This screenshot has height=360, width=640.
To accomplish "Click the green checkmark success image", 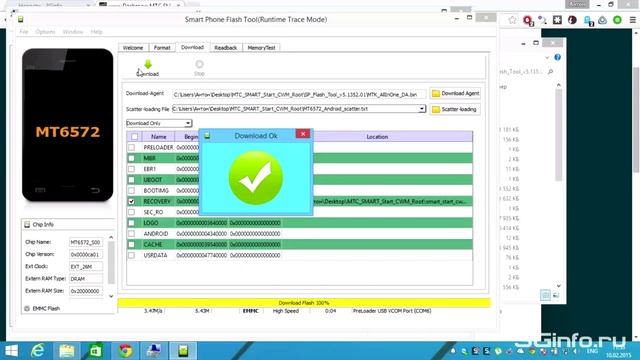I will (256, 178).
